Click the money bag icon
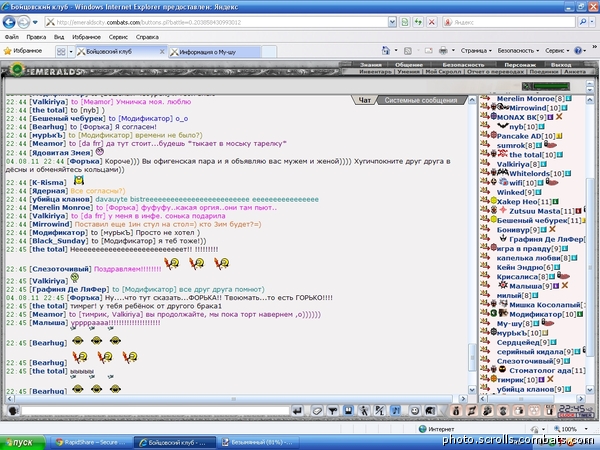 point(456,411)
